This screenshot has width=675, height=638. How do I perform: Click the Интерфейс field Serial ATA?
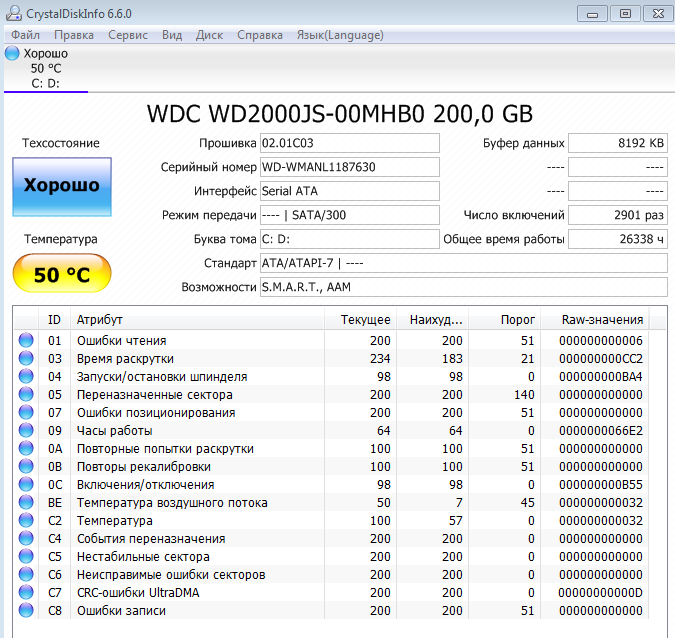point(350,191)
